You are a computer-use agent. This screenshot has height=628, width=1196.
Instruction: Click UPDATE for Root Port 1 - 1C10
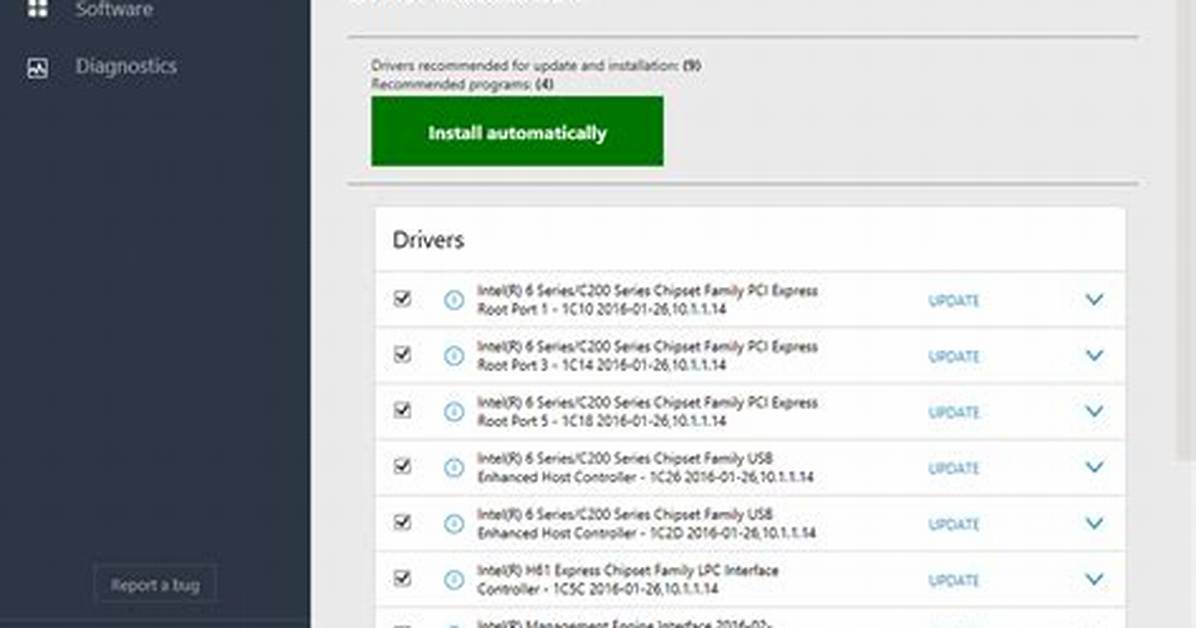[x=953, y=301]
